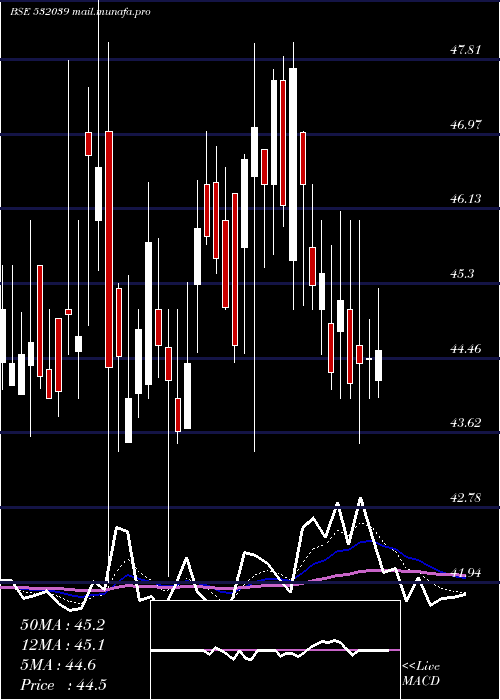Image resolution: width=500 pixels, height=700 pixels.
Task: Click the 46.13 price axis label
Action: click(x=466, y=199)
